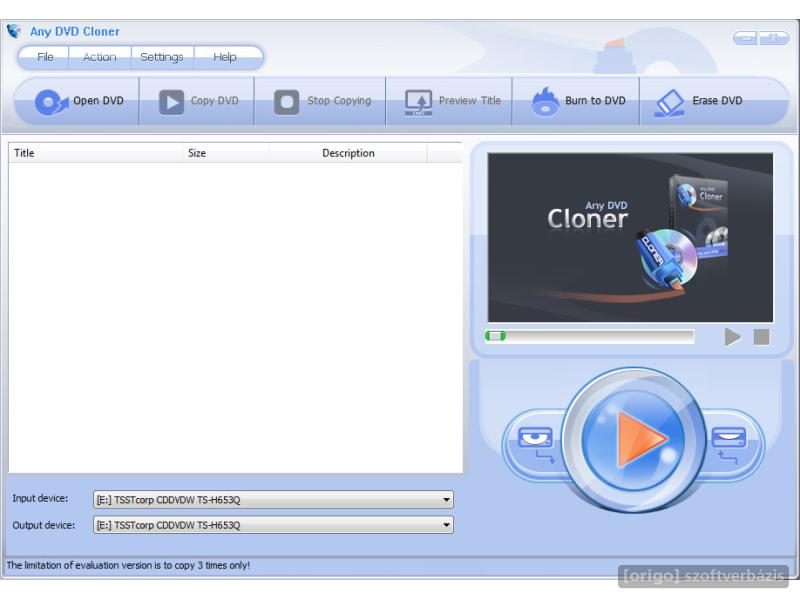Click the Any DVD Cloner app icon

click(14, 31)
